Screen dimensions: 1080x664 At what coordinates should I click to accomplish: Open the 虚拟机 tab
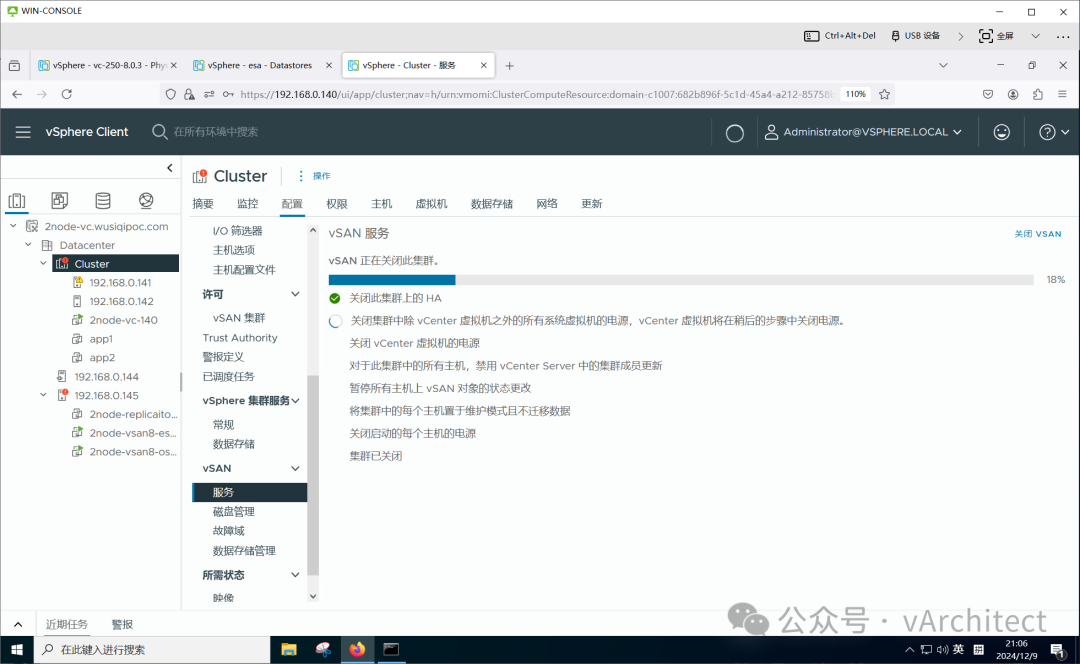pos(431,204)
